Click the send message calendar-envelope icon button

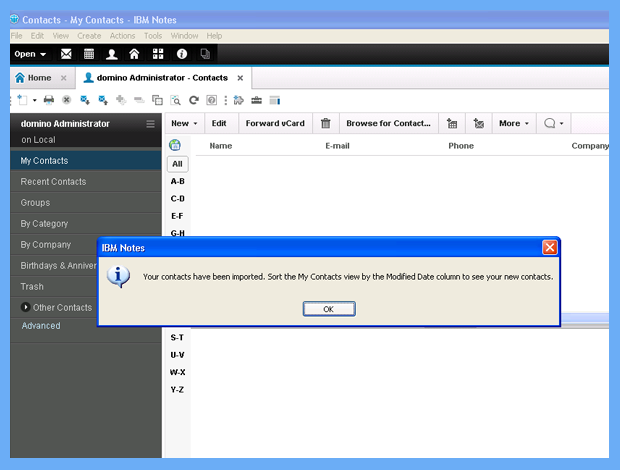(479, 123)
